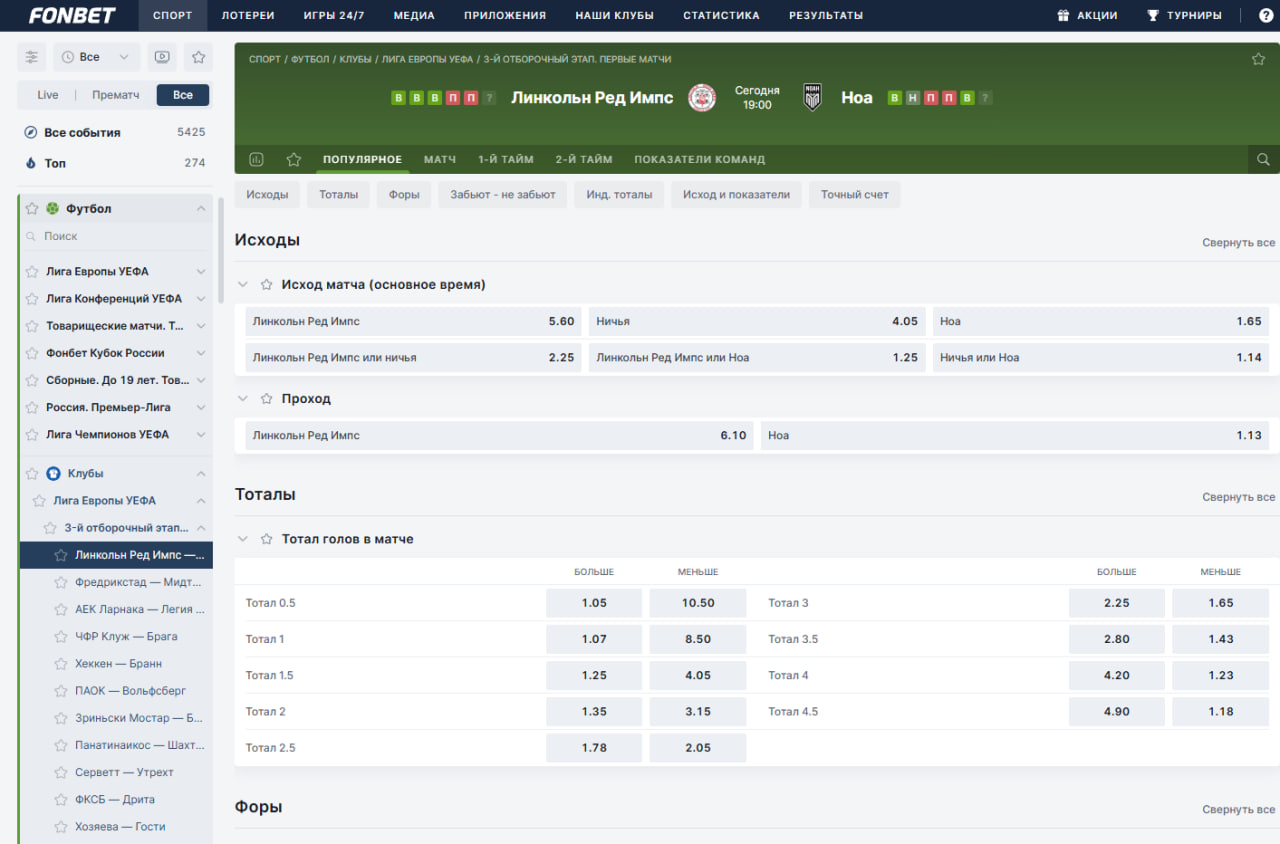The height and width of the screenshot is (844, 1280).
Task: Switch to the 1-й тайм tab
Action: click(505, 159)
